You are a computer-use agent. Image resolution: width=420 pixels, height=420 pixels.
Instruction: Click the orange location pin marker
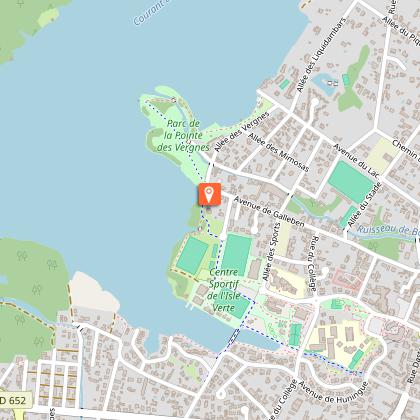point(210,194)
